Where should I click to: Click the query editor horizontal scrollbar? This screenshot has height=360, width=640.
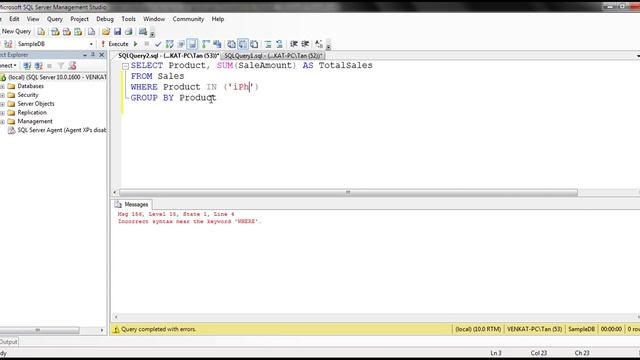tap(348, 192)
